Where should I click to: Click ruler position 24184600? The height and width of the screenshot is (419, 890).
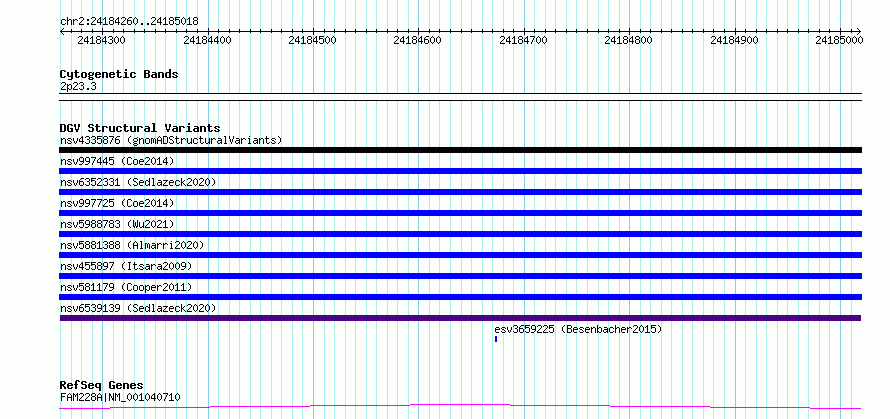417,40
